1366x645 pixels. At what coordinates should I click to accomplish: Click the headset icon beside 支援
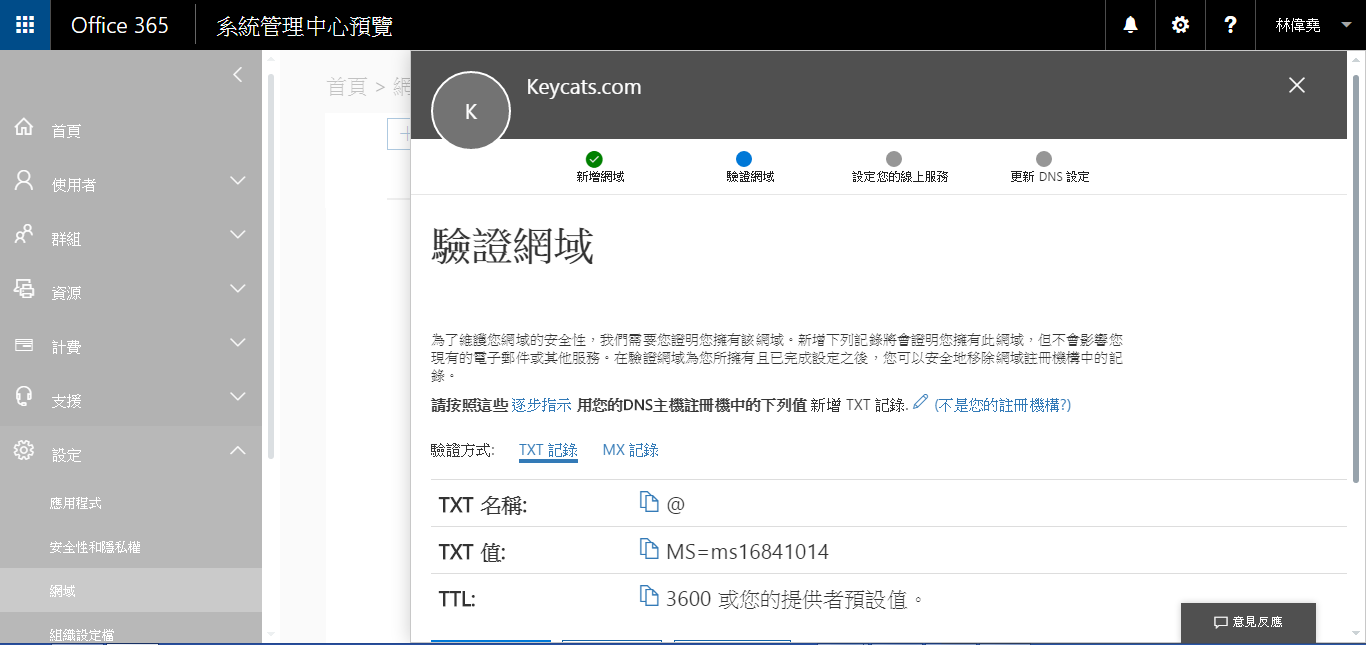pyautogui.click(x=24, y=397)
